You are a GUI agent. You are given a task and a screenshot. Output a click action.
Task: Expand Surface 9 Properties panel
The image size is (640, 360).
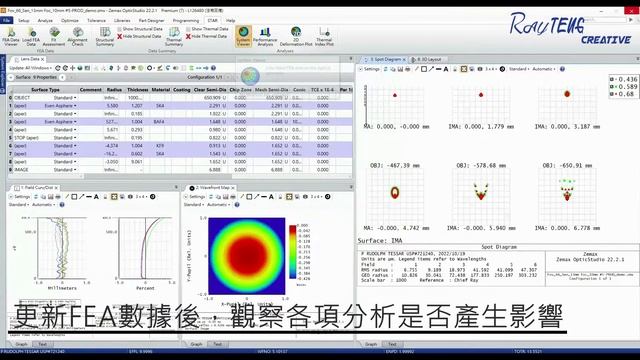click(11, 77)
